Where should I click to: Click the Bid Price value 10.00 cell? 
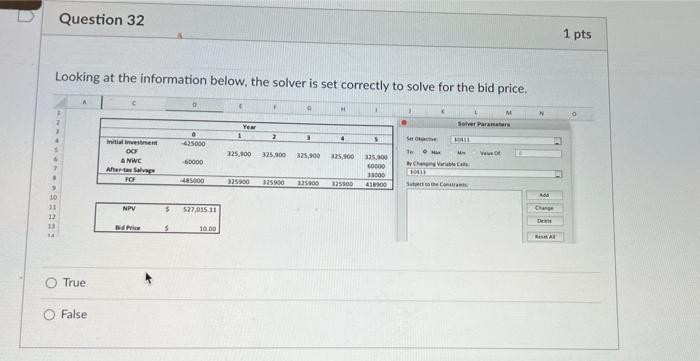tap(208, 229)
